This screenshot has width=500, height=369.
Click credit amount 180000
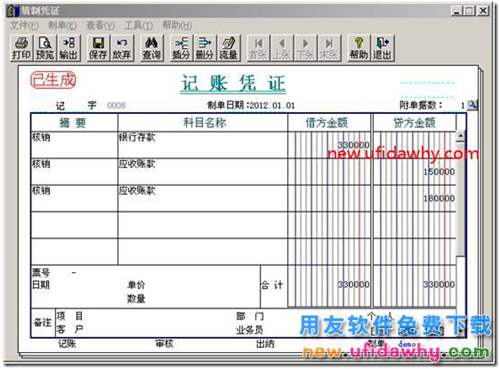pos(439,198)
